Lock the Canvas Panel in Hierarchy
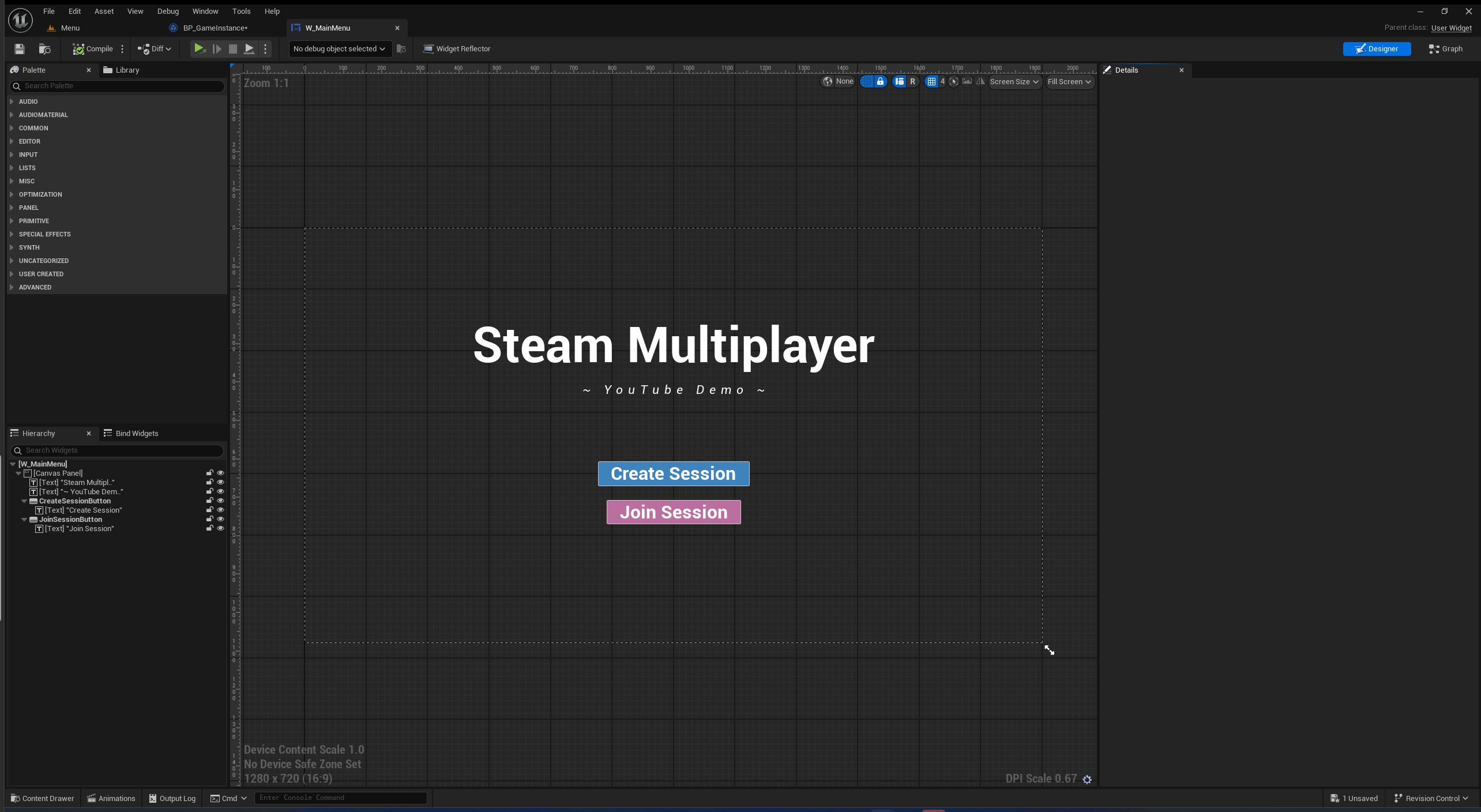The image size is (1481, 812). click(x=209, y=473)
